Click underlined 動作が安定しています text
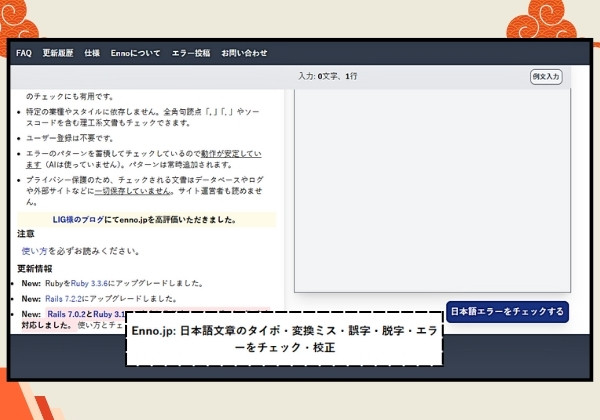The height and width of the screenshot is (420, 600). click(231, 154)
